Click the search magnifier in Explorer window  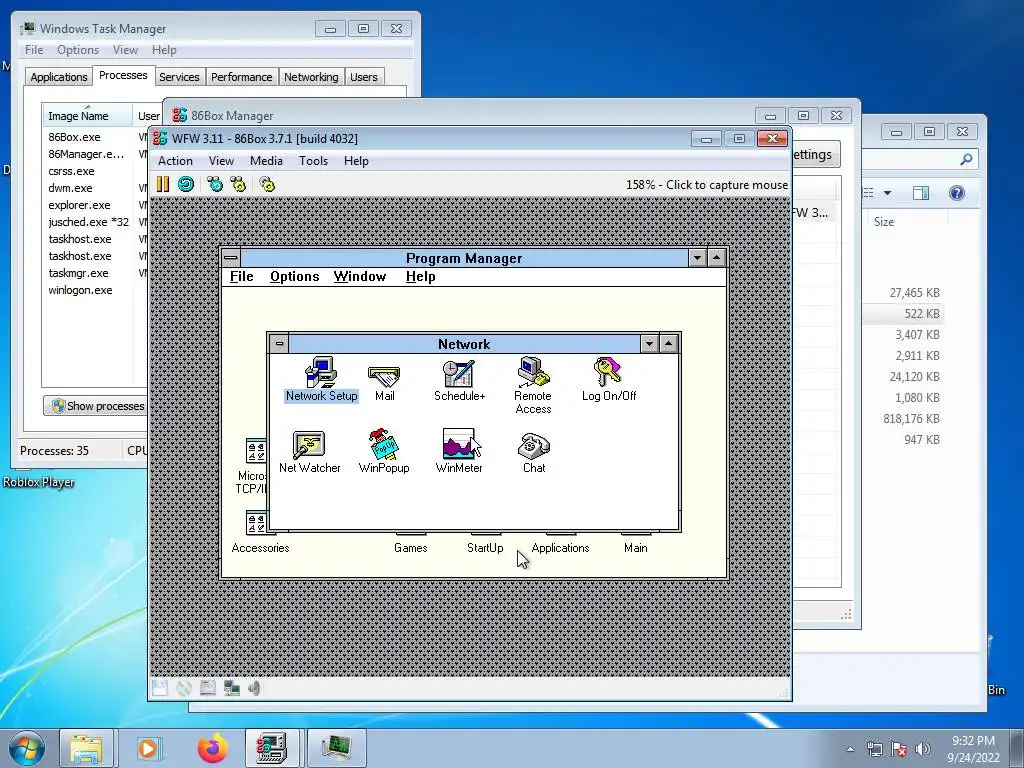966,159
